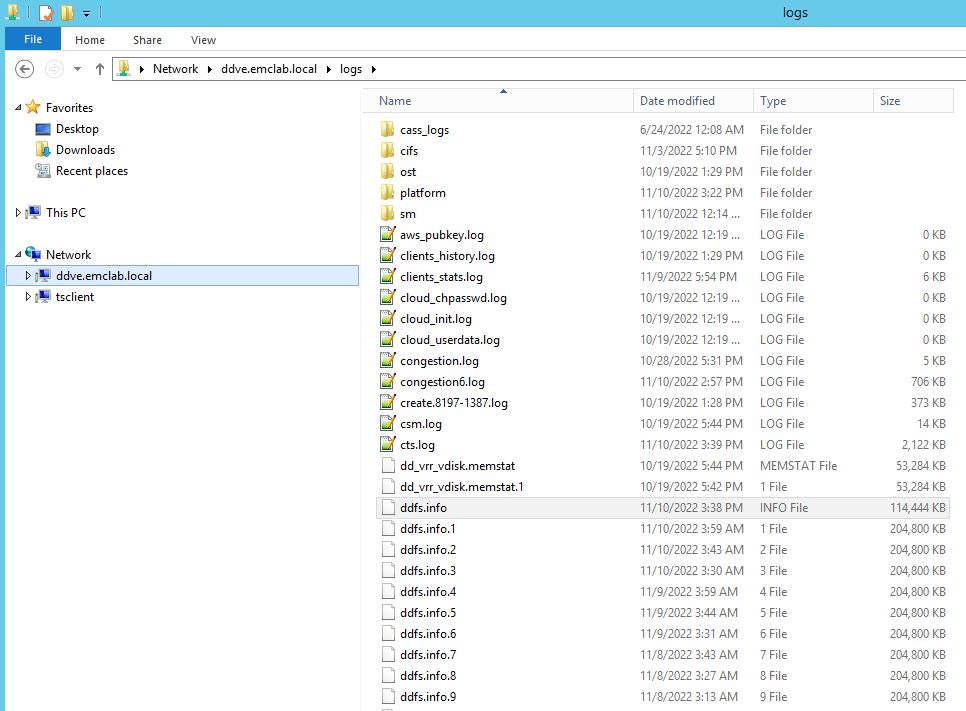The height and width of the screenshot is (711, 966).
Task: Go up to the parent folder
Action: pyautogui.click(x=96, y=69)
